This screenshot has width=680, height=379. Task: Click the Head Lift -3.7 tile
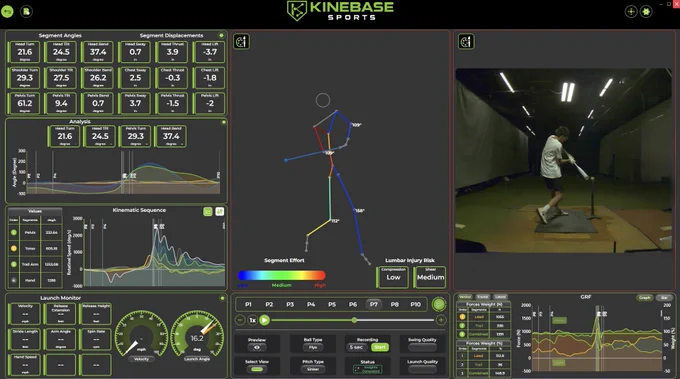210,52
